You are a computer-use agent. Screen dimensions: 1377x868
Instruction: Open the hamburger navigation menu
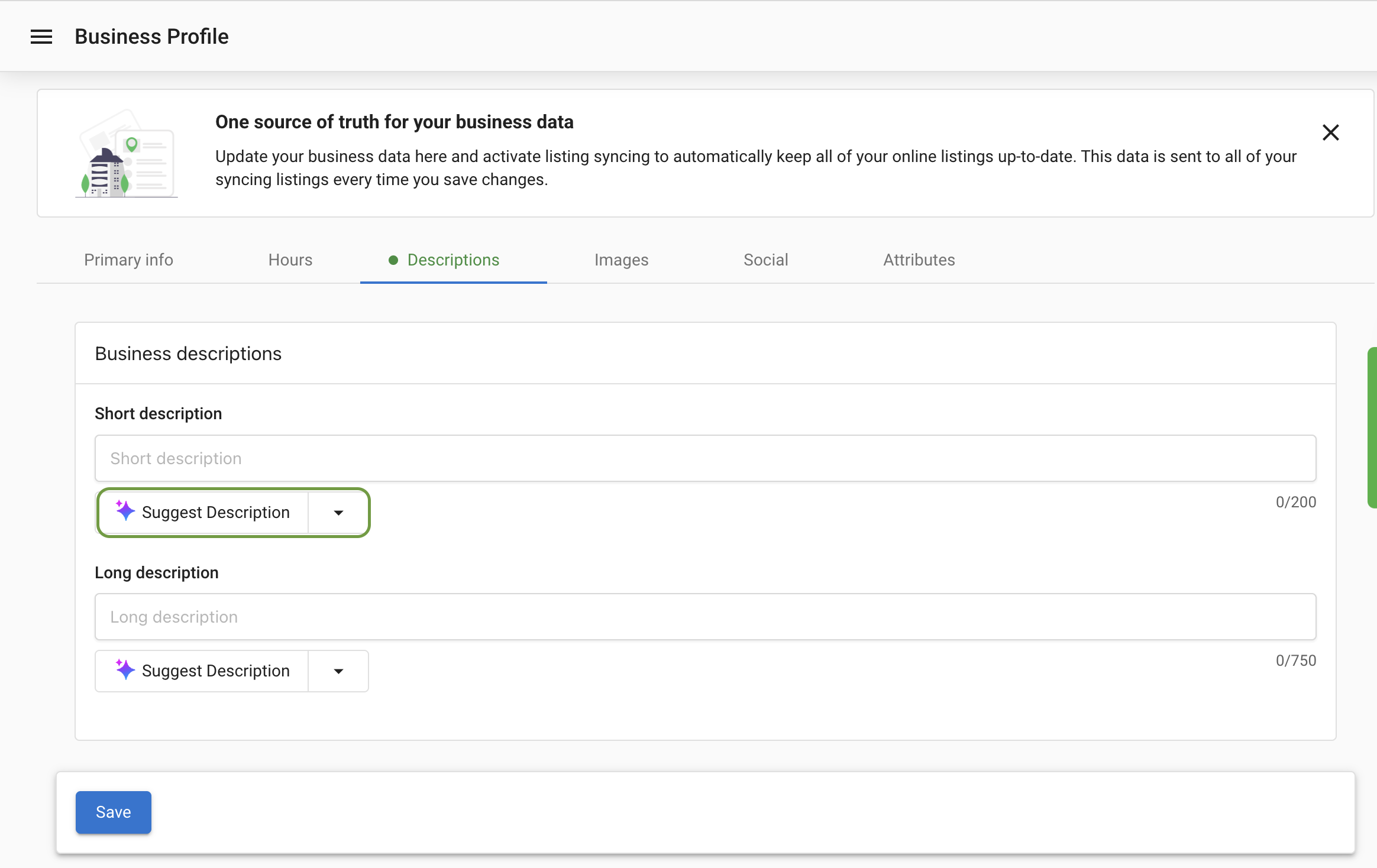pyautogui.click(x=41, y=36)
